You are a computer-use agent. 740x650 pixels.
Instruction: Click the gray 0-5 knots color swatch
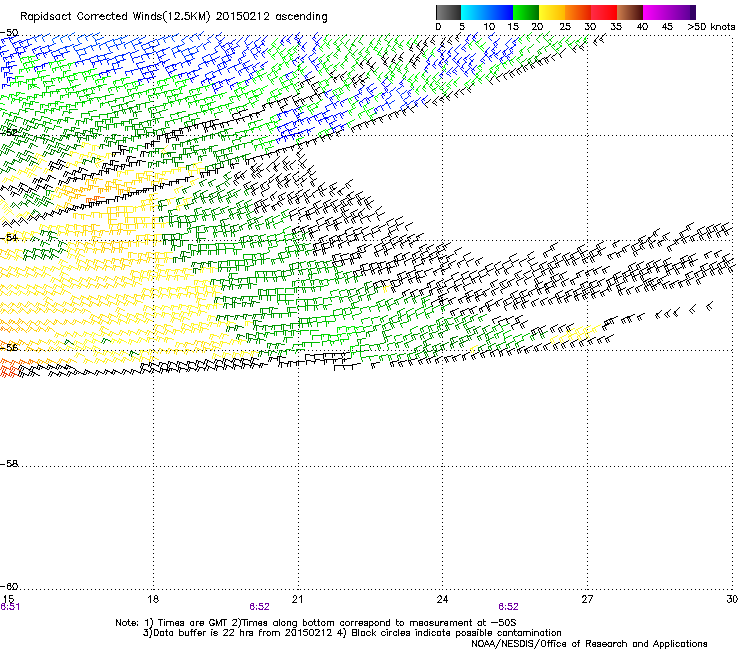click(448, 12)
